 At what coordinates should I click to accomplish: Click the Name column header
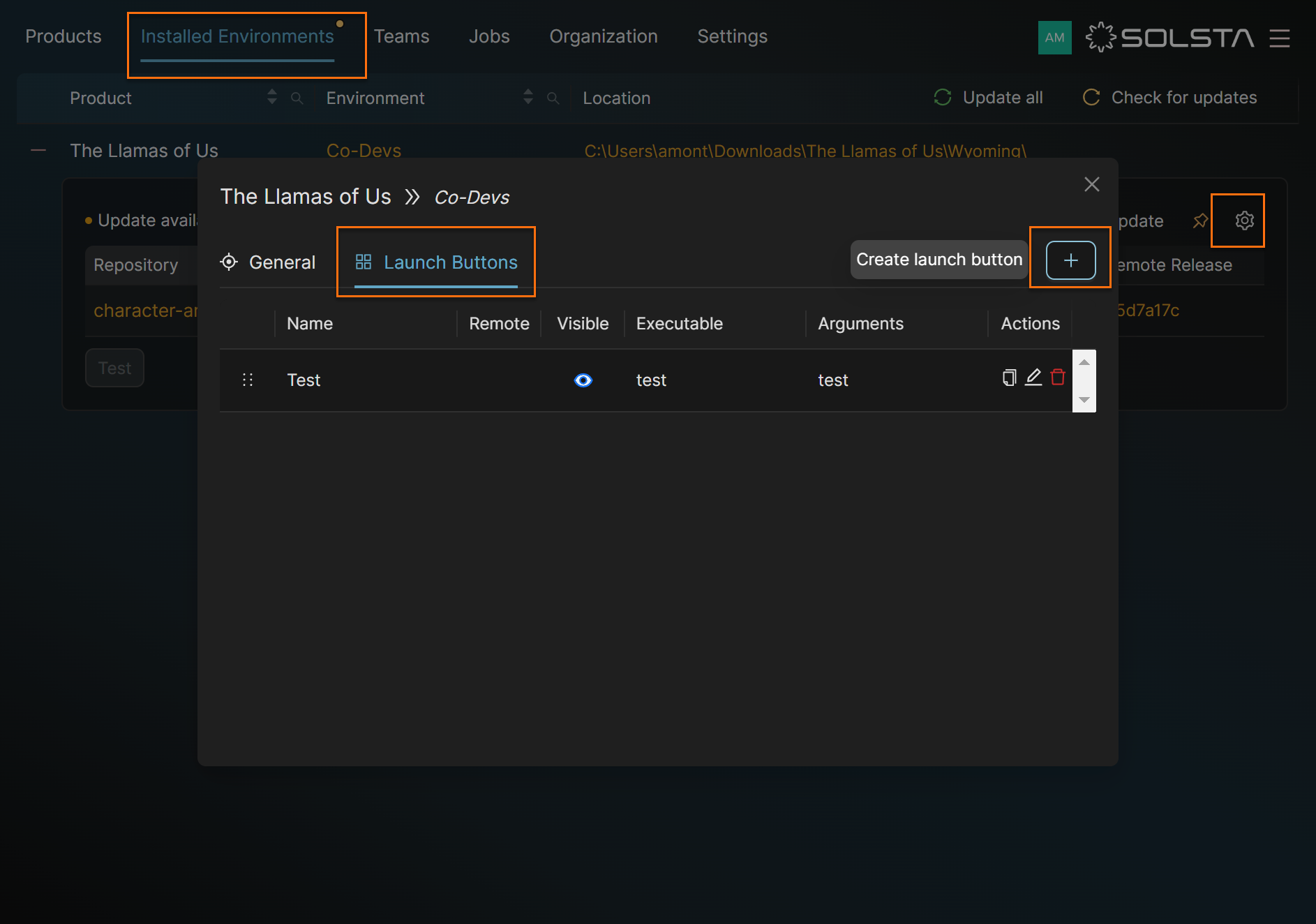[x=310, y=324]
